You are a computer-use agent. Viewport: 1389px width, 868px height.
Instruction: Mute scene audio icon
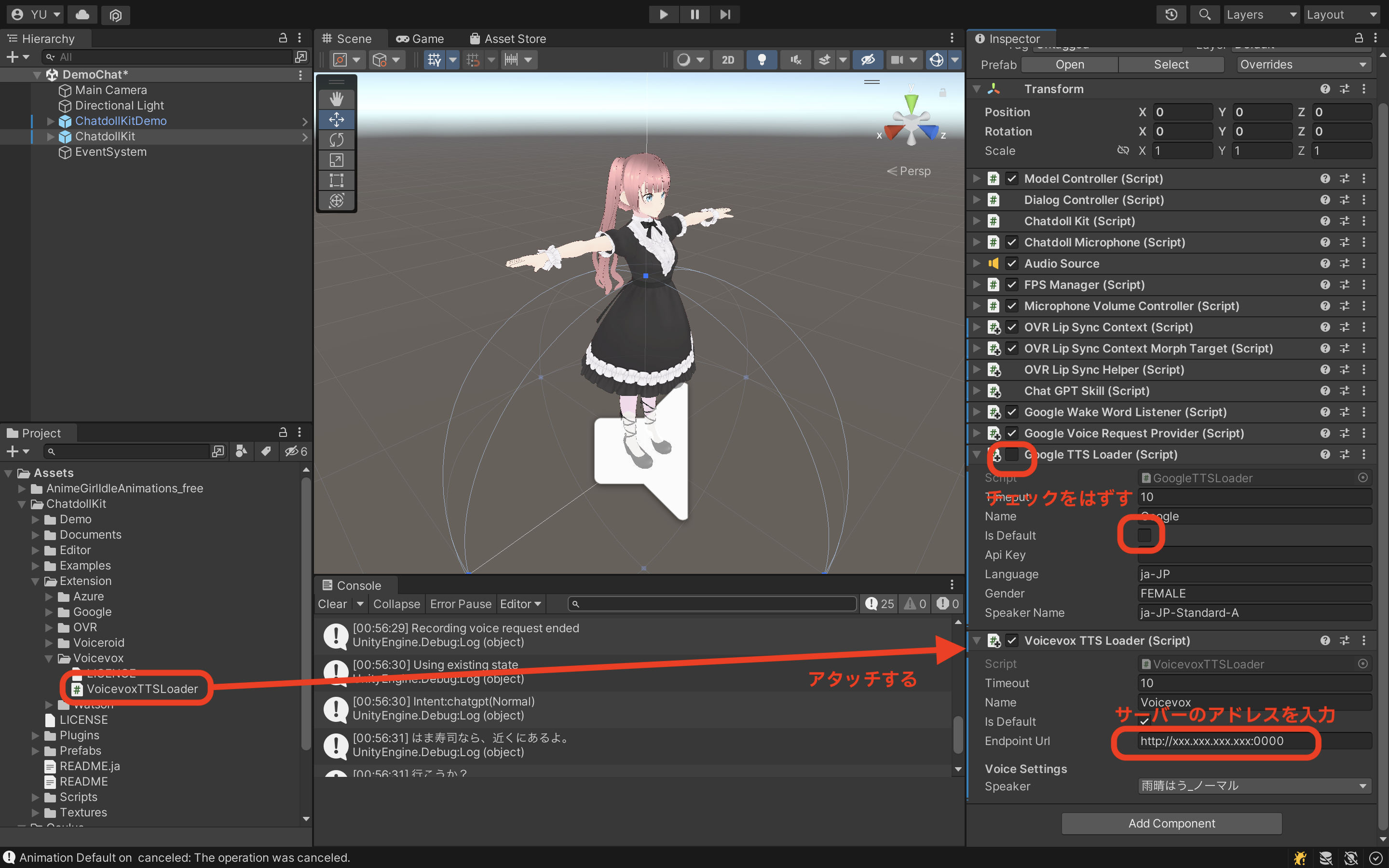tap(795, 60)
